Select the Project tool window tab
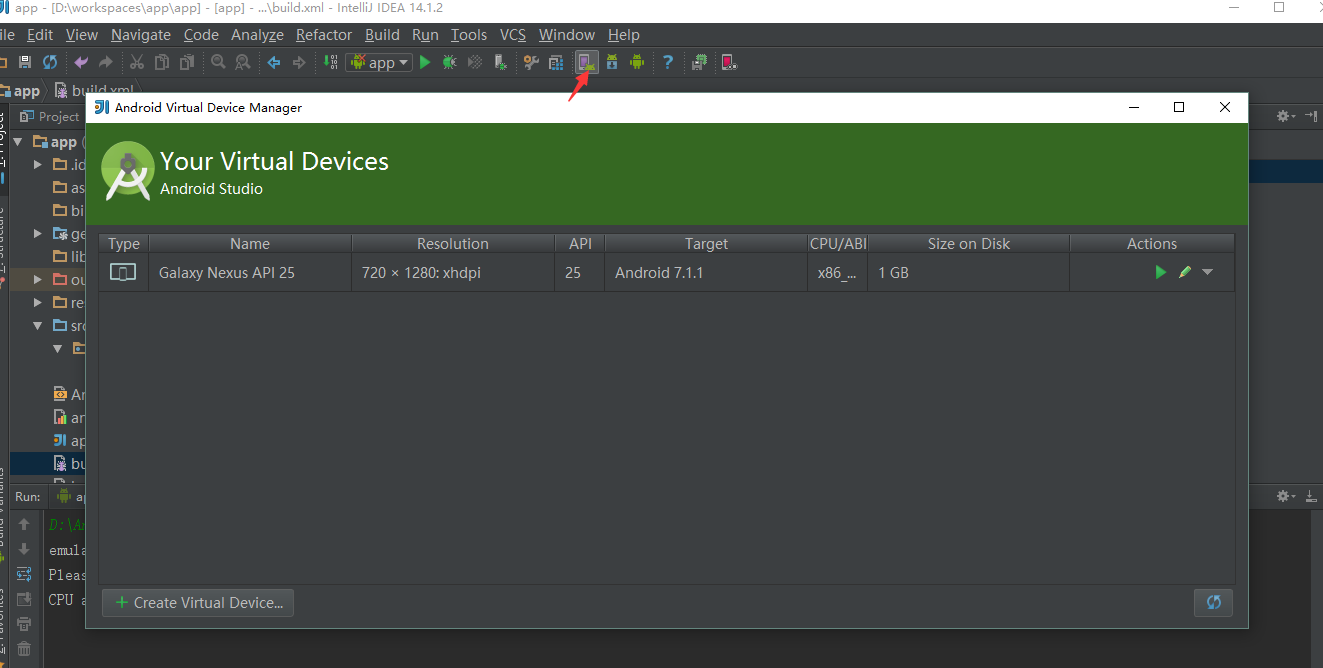 (x=50, y=116)
